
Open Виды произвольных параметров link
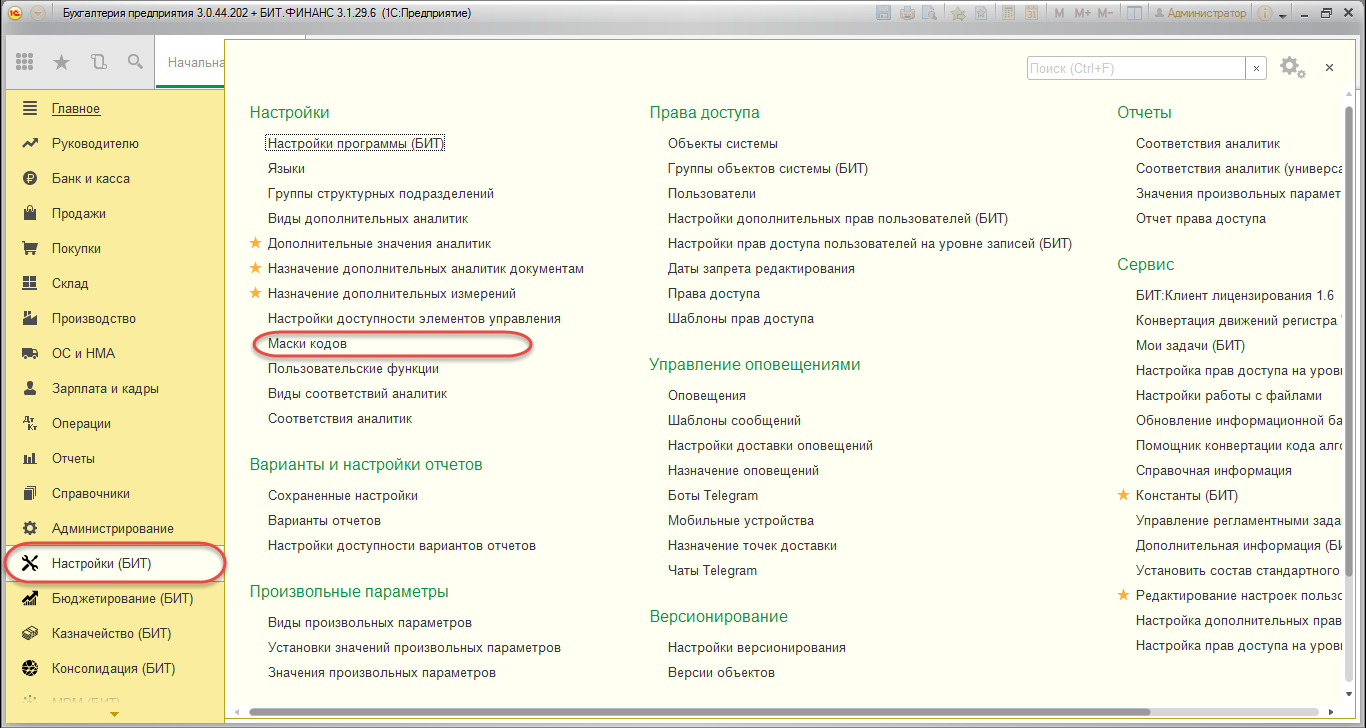click(x=370, y=622)
